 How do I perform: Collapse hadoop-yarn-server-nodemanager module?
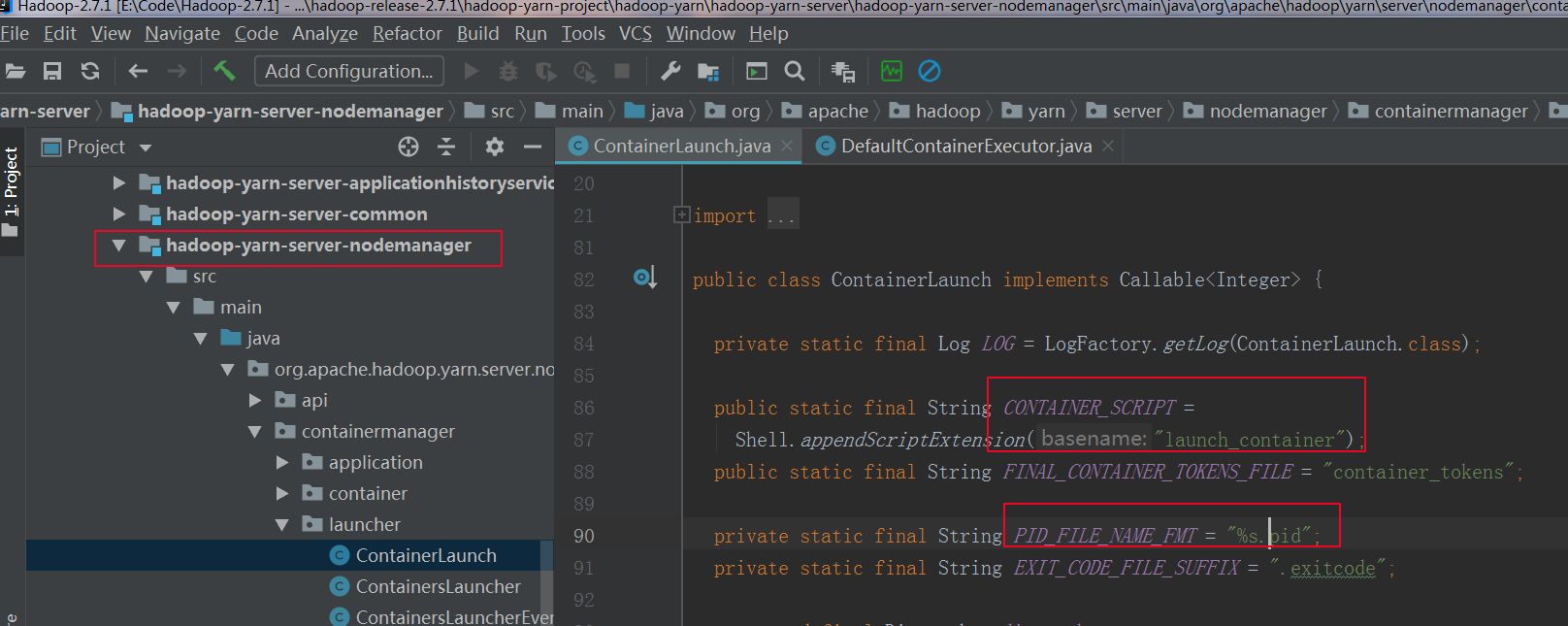(118, 246)
